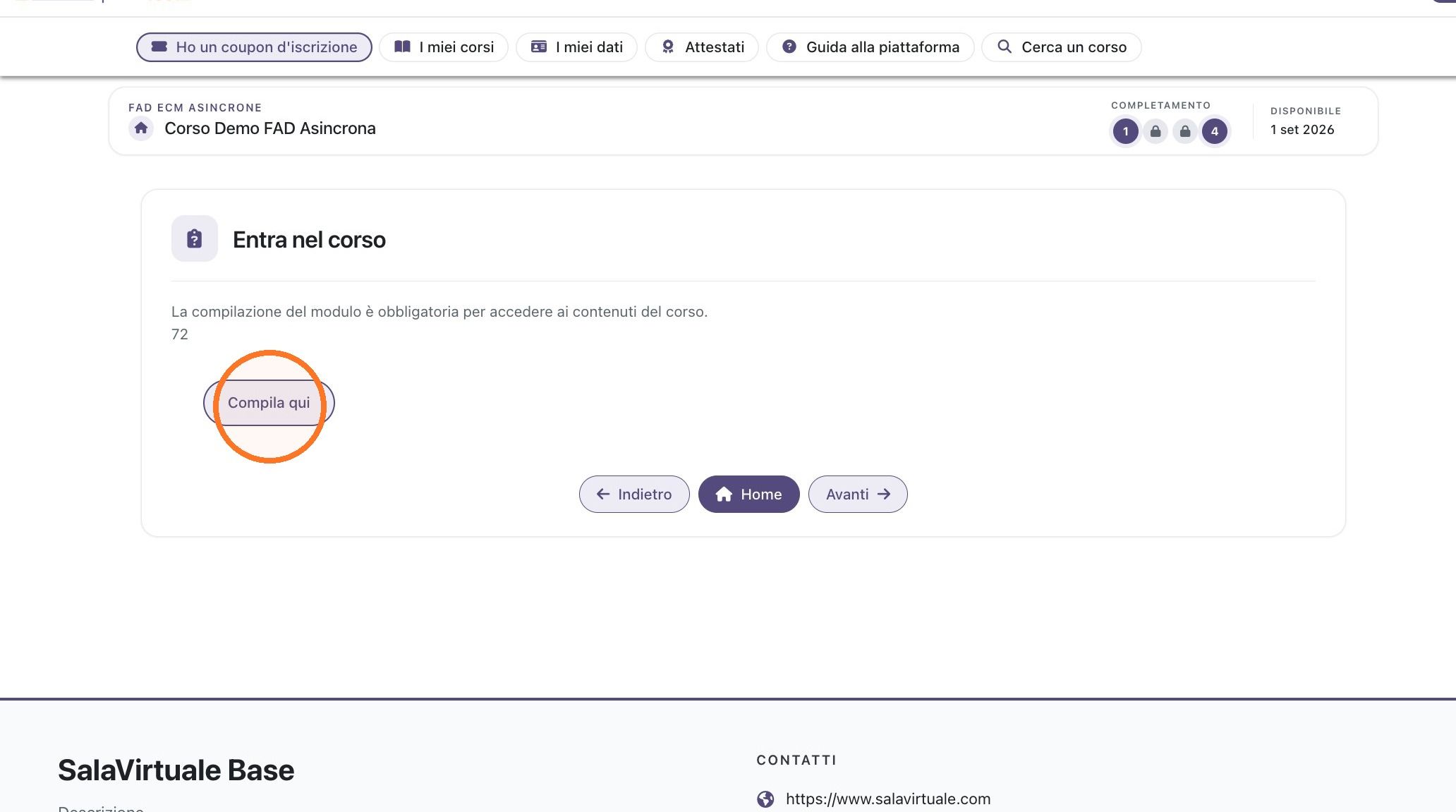1456x812 pixels.
Task: Go to "I miei corsi"
Action: point(444,47)
